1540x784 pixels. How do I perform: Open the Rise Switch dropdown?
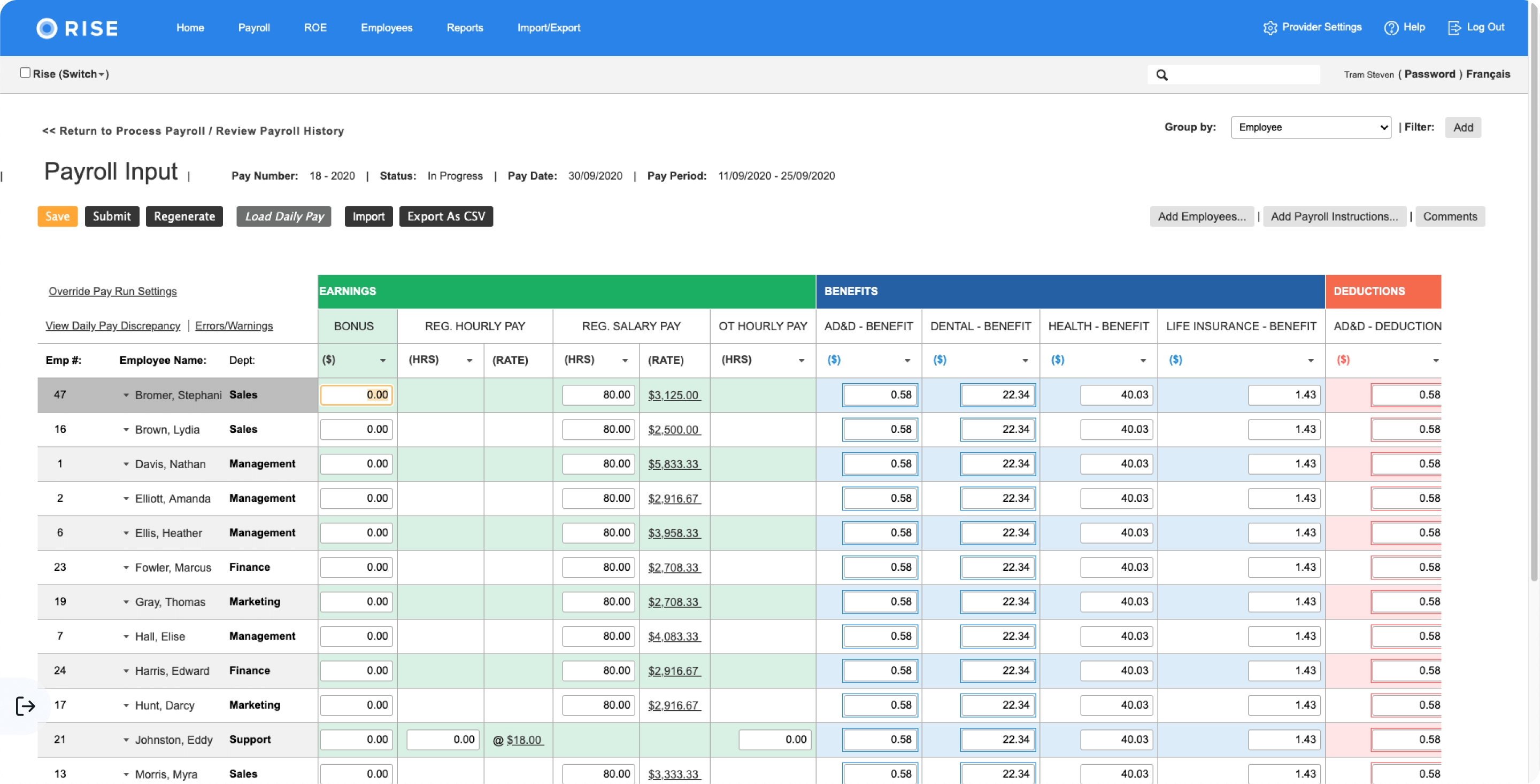84,74
